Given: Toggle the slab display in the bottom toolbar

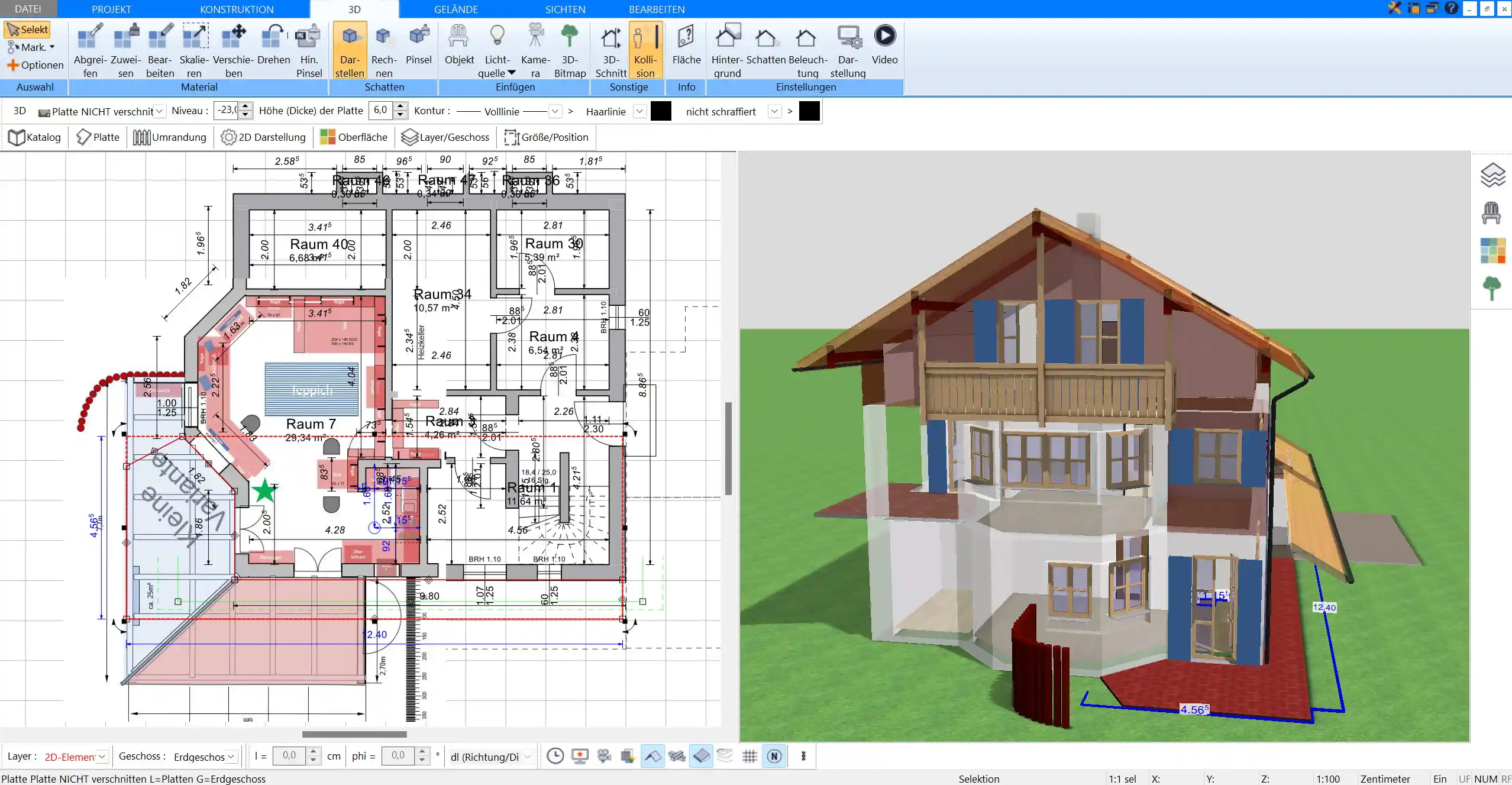Looking at the screenshot, I should click(x=701, y=755).
